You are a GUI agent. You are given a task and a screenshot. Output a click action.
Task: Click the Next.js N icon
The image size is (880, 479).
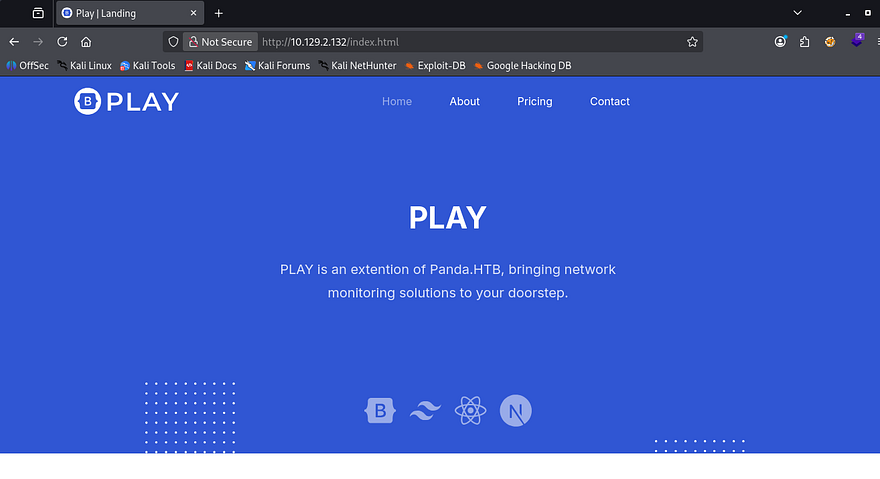[x=516, y=411]
